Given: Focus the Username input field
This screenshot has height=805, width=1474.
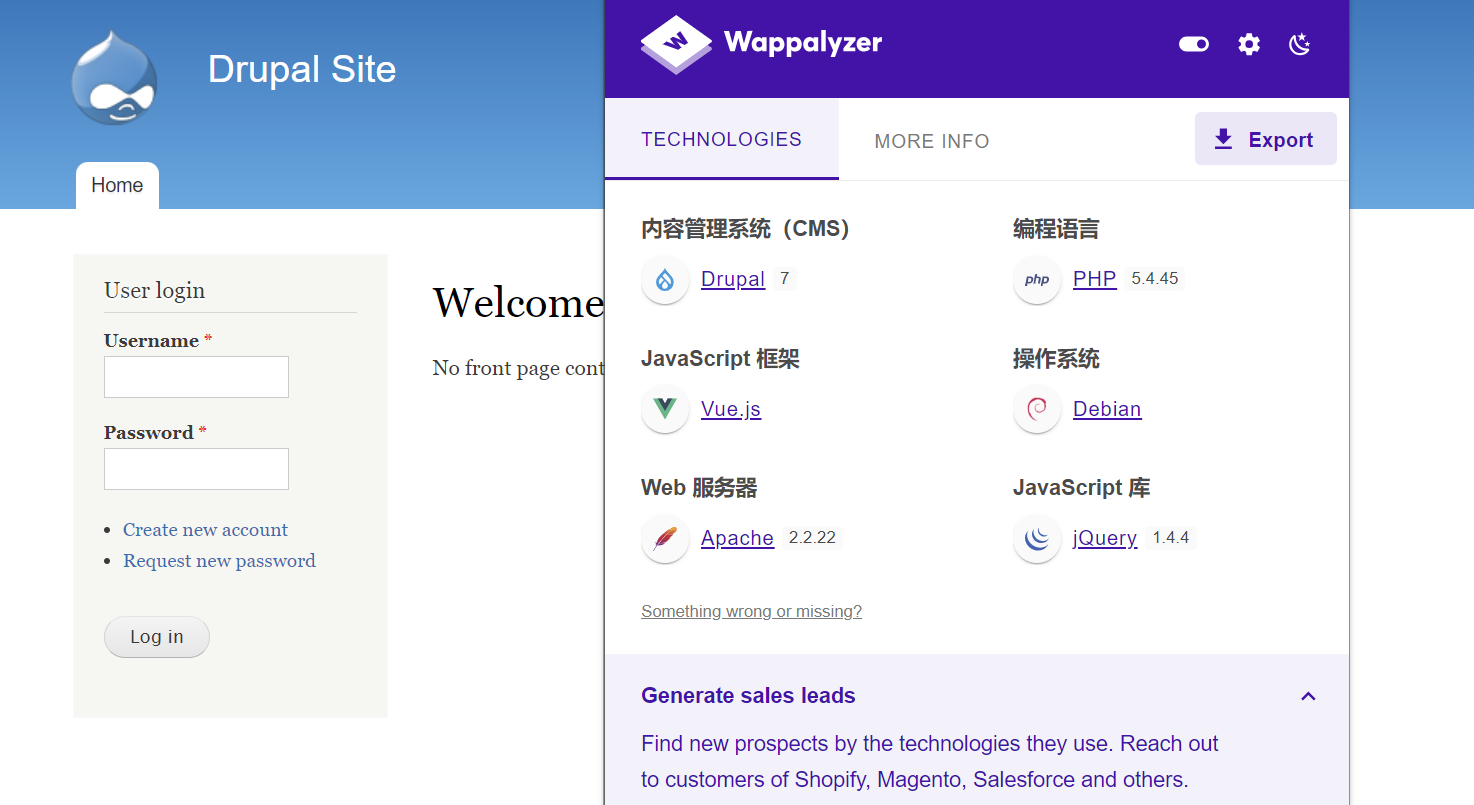Looking at the screenshot, I should [x=196, y=377].
